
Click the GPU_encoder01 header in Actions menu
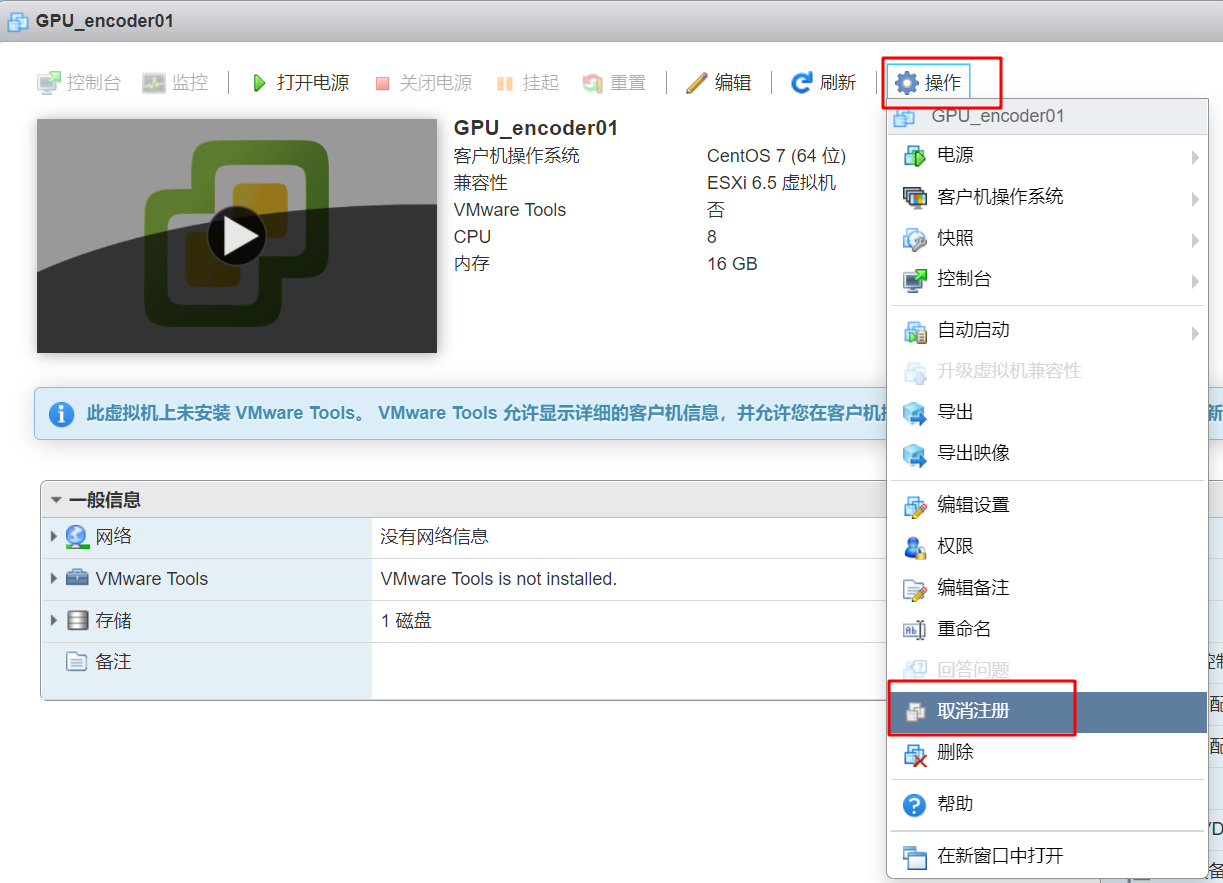tap(1048, 116)
